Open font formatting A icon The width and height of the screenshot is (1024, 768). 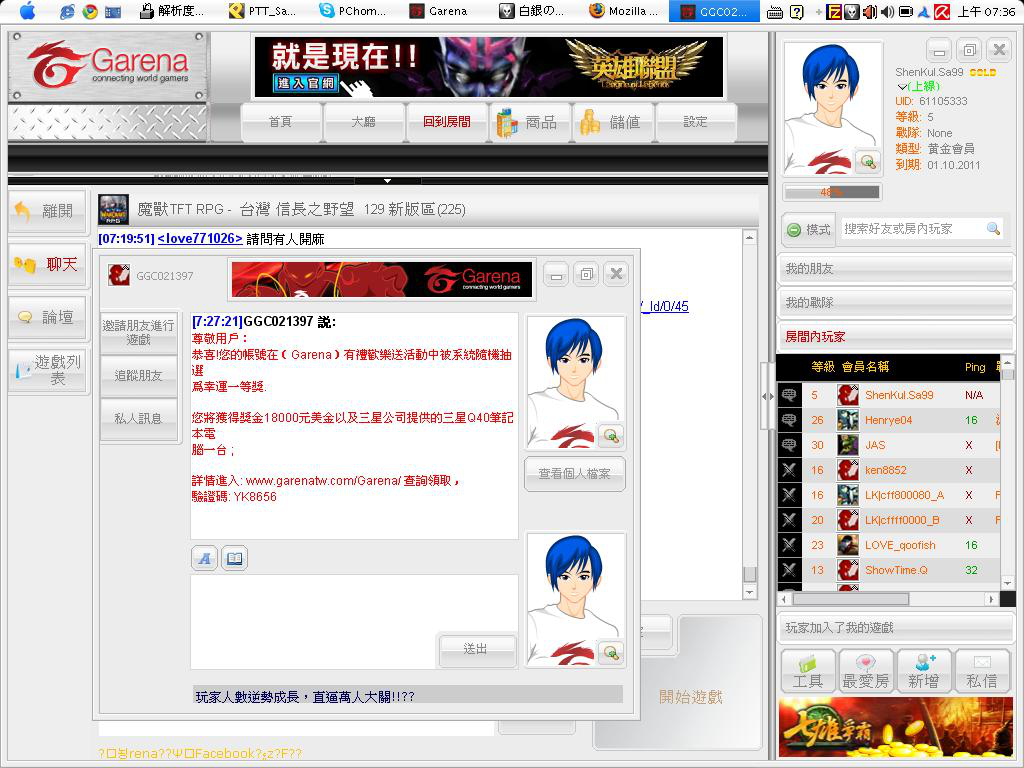click(204, 558)
